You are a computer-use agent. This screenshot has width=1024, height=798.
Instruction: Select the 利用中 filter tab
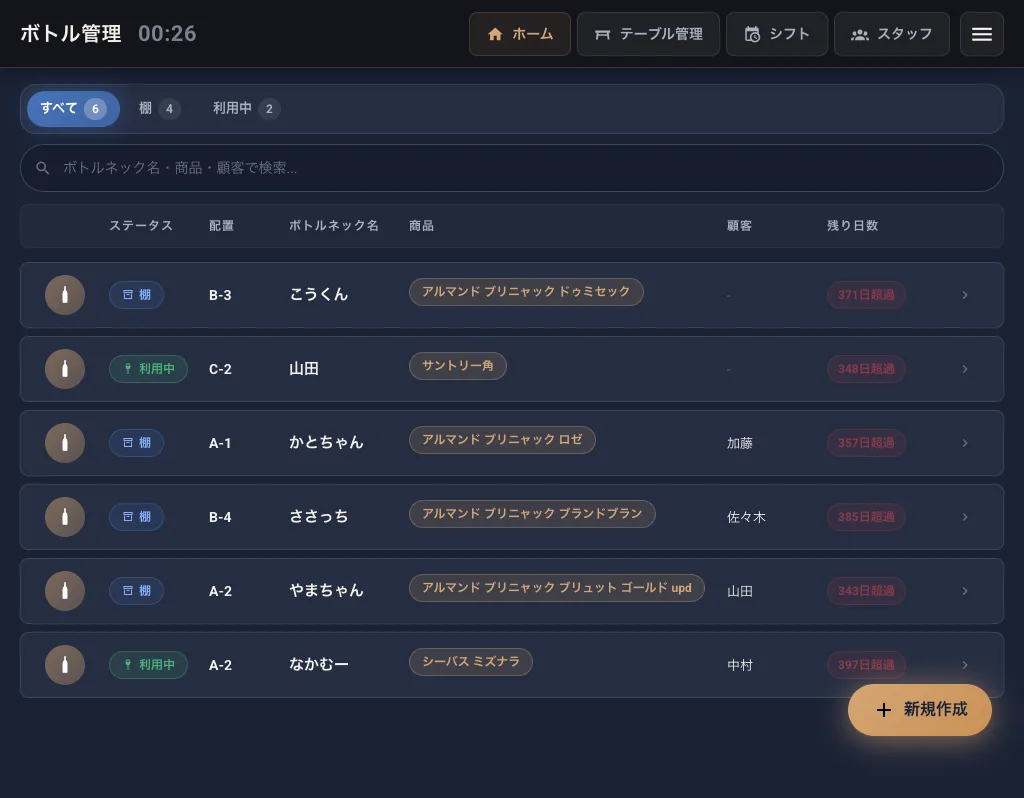(x=246, y=108)
